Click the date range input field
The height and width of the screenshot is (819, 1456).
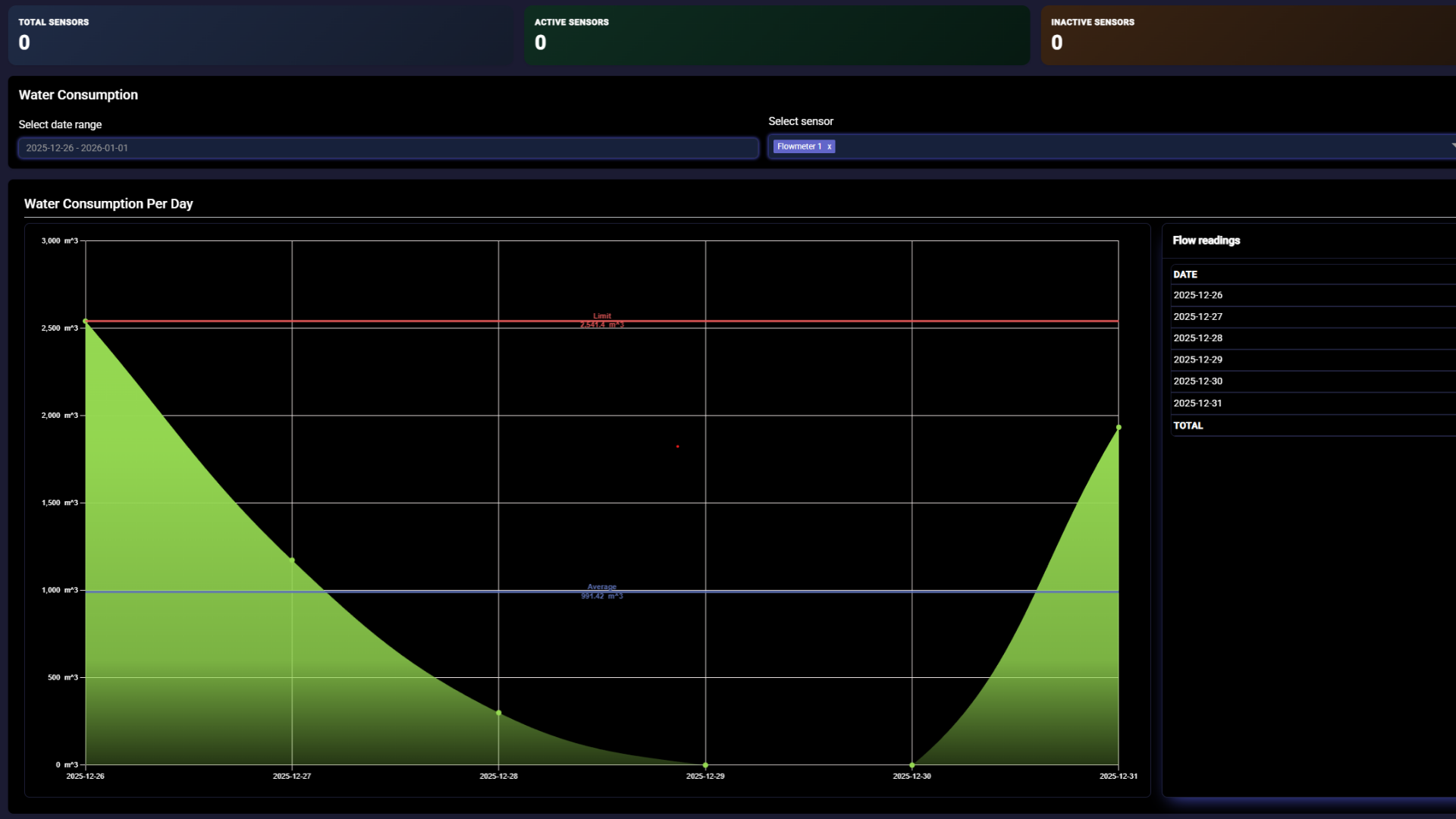click(388, 148)
